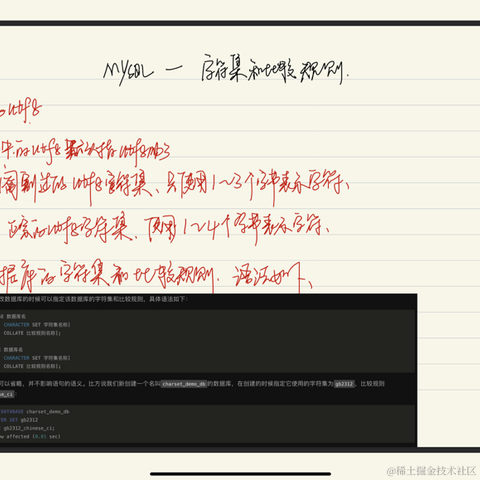Click the SET gb2312 code line
The height and width of the screenshot is (480, 480).
[x=19, y=420]
